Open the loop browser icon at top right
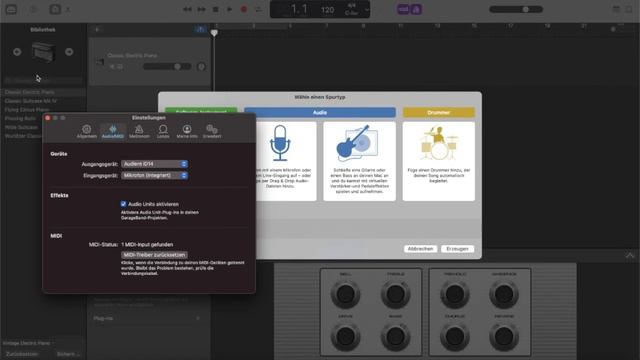 630,9
